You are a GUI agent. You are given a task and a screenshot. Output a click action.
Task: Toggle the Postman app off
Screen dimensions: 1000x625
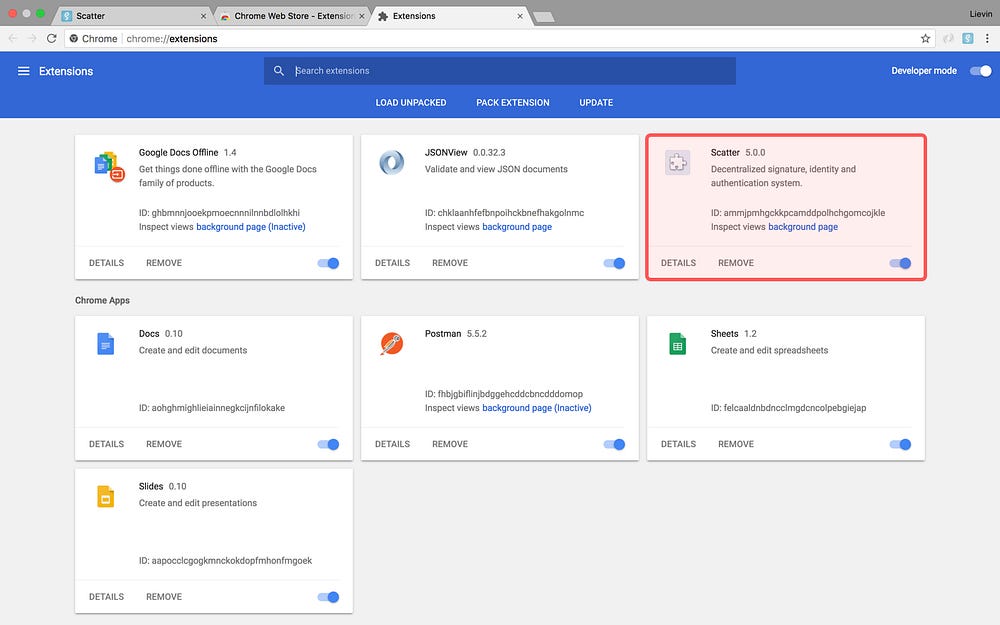[614, 444]
